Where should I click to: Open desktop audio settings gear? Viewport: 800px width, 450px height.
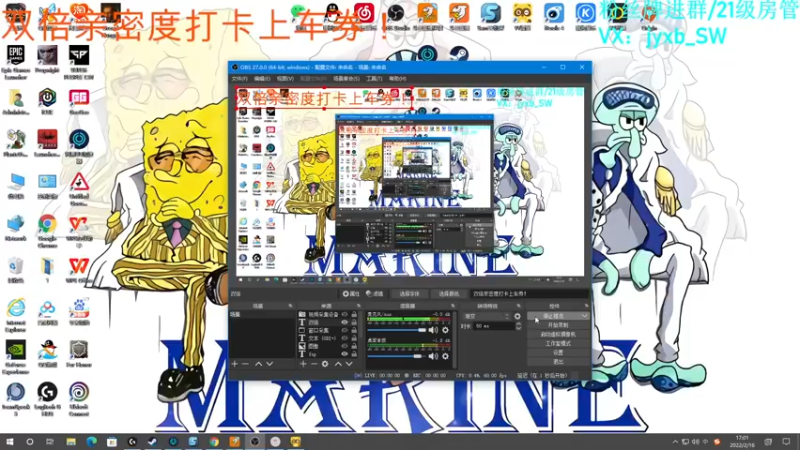coord(445,356)
